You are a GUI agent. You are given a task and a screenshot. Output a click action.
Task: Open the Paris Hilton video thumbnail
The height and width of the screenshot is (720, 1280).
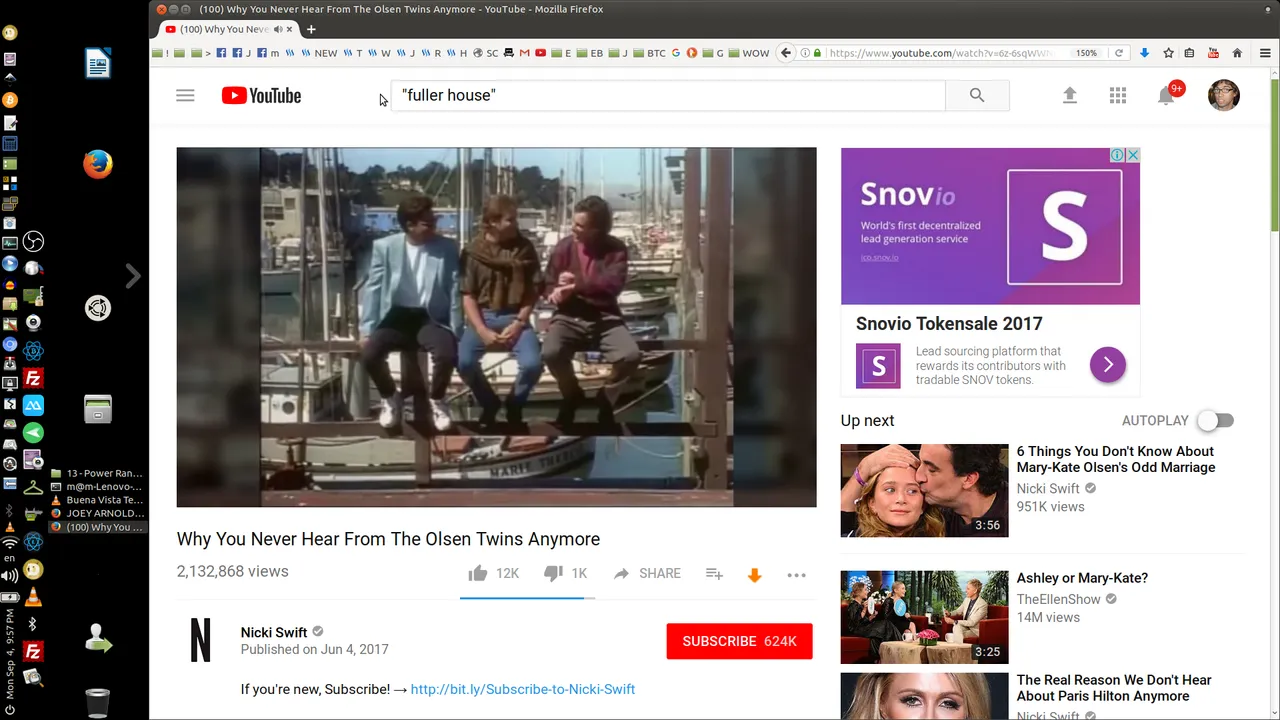coord(924,696)
